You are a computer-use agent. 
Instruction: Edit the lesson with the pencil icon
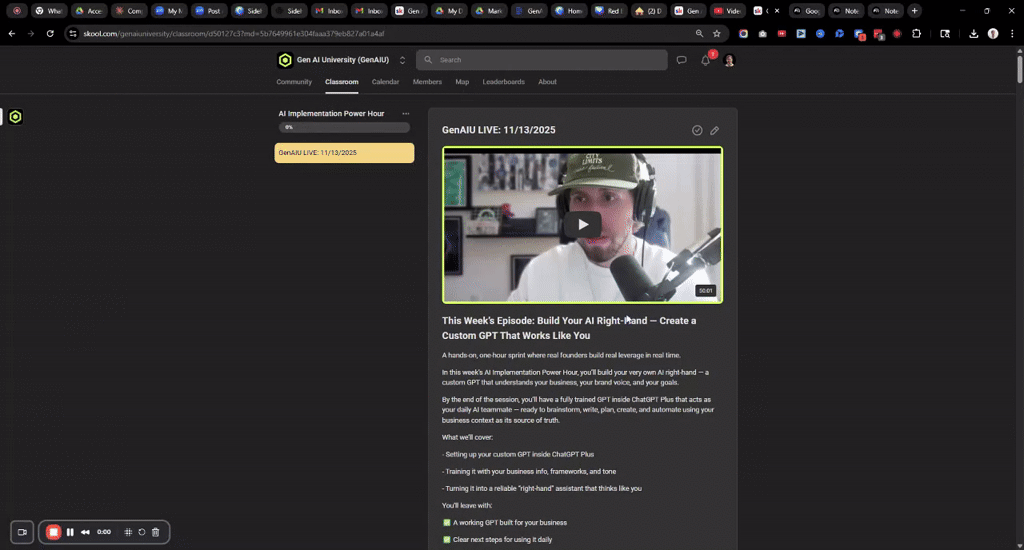(x=714, y=131)
